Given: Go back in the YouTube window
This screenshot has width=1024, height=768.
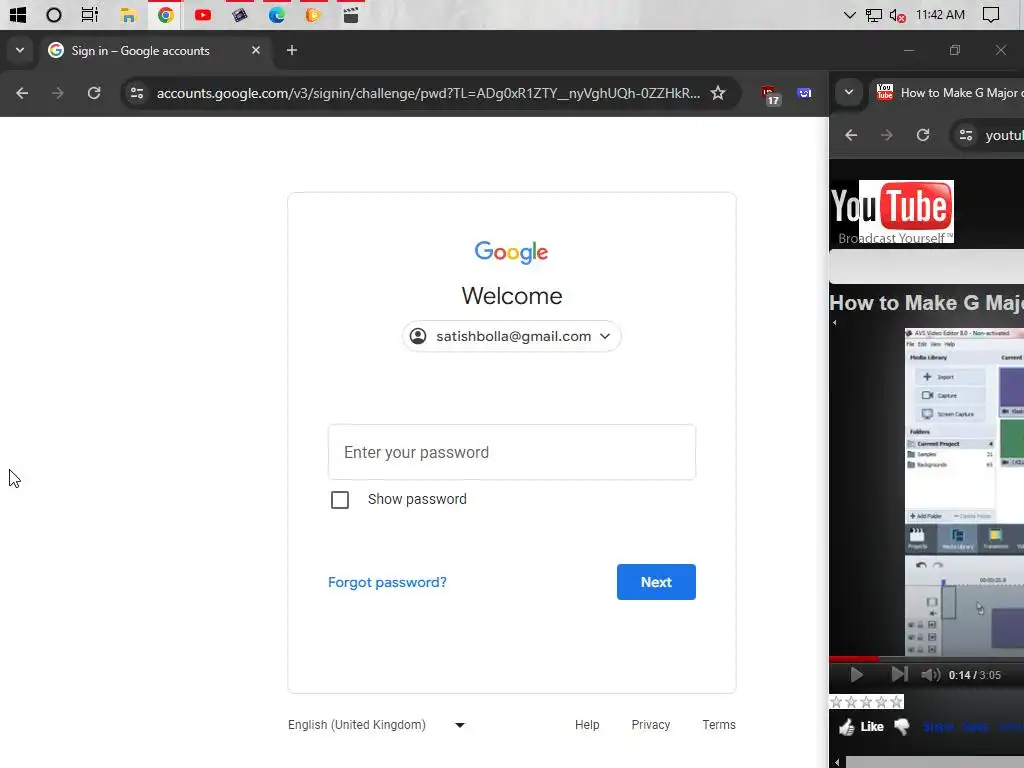Looking at the screenshot, I should pyautogui.click(x=851, y=135).
